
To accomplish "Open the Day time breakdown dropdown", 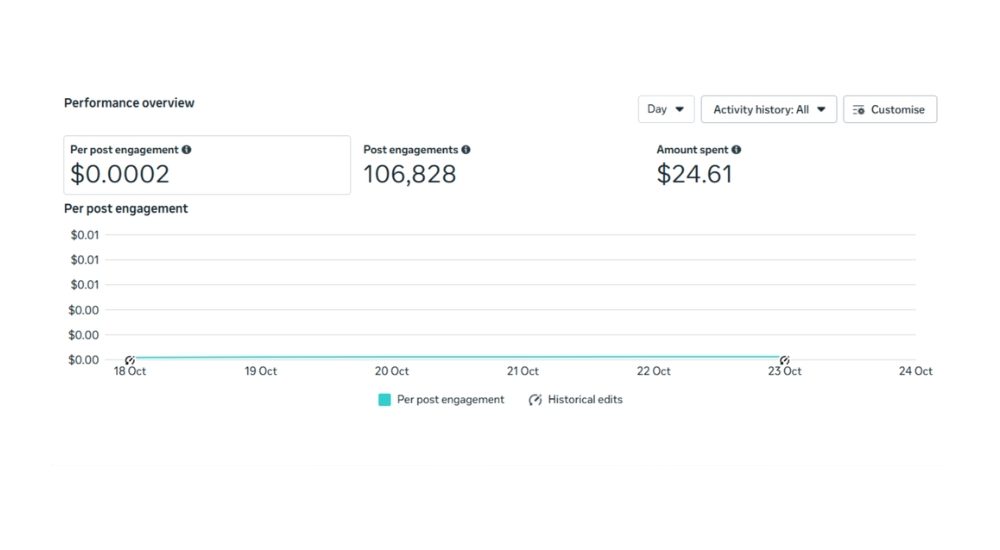I will coord(666,110).
